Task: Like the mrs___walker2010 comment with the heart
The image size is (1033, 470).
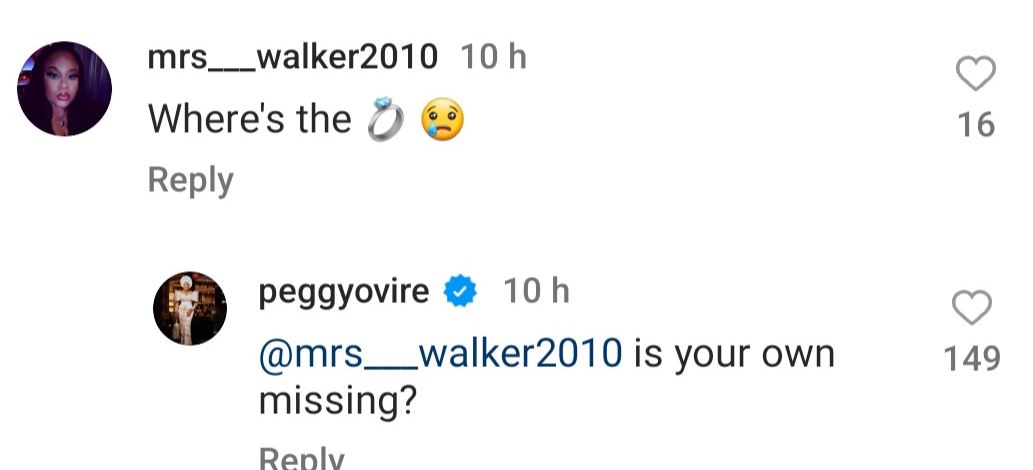Action: 975,75
